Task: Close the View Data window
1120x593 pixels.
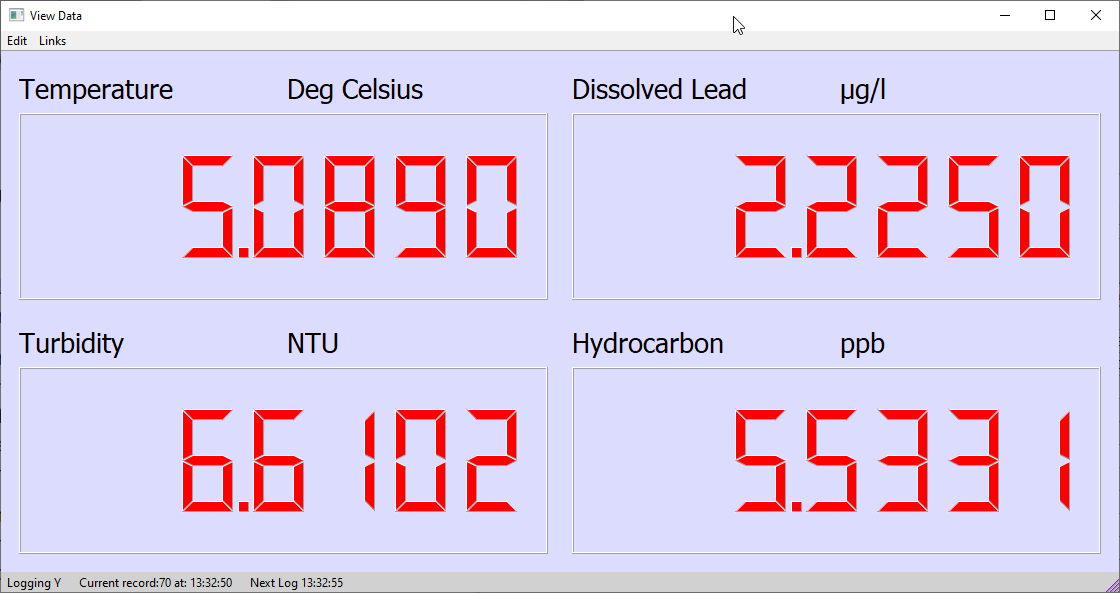Action: pyautogui.click(x=1096, y=15)
